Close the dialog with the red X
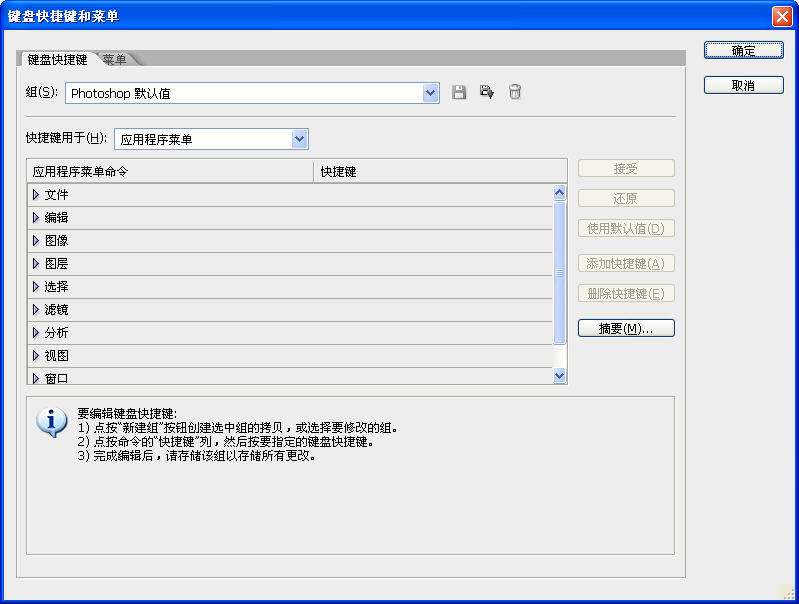This screenshot has width=799, height=604. point(782,16)
